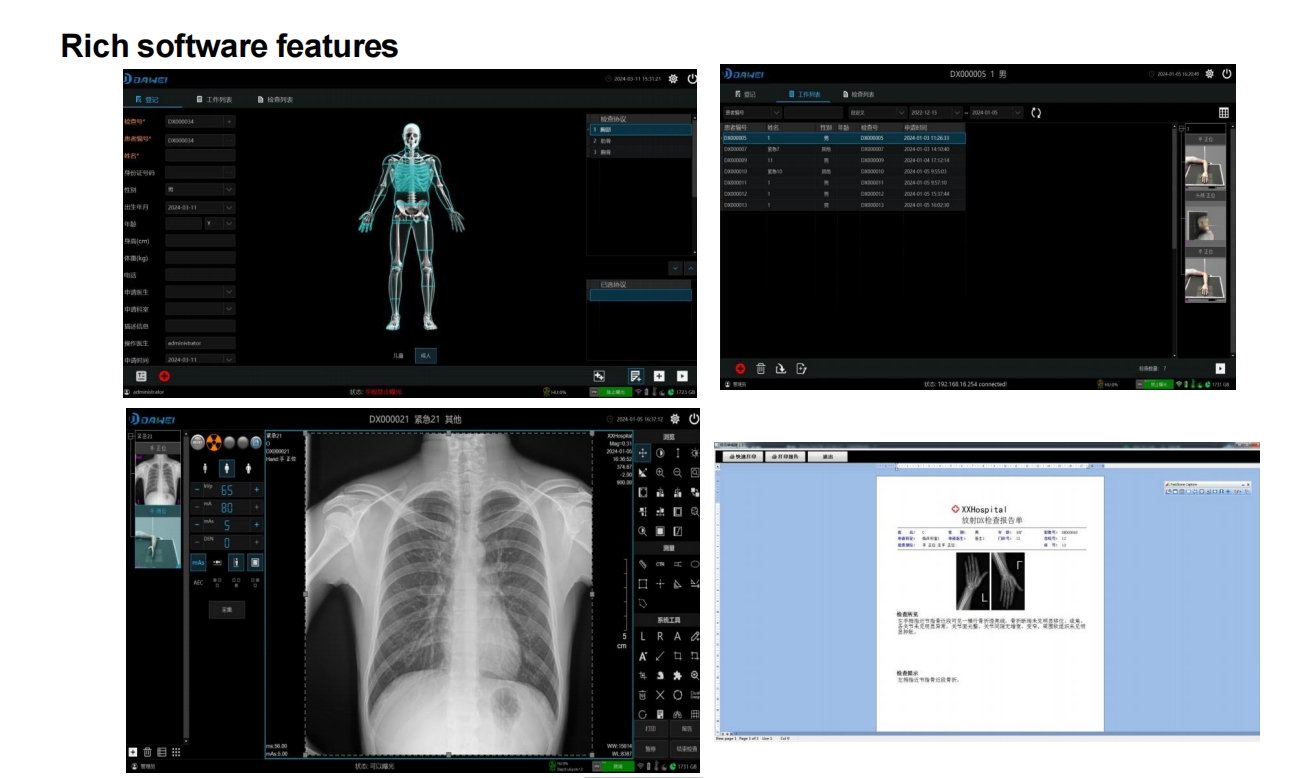Click the refresh icon on the worklist
The width and height of the screenshot is (1293, 778).
1036,112
